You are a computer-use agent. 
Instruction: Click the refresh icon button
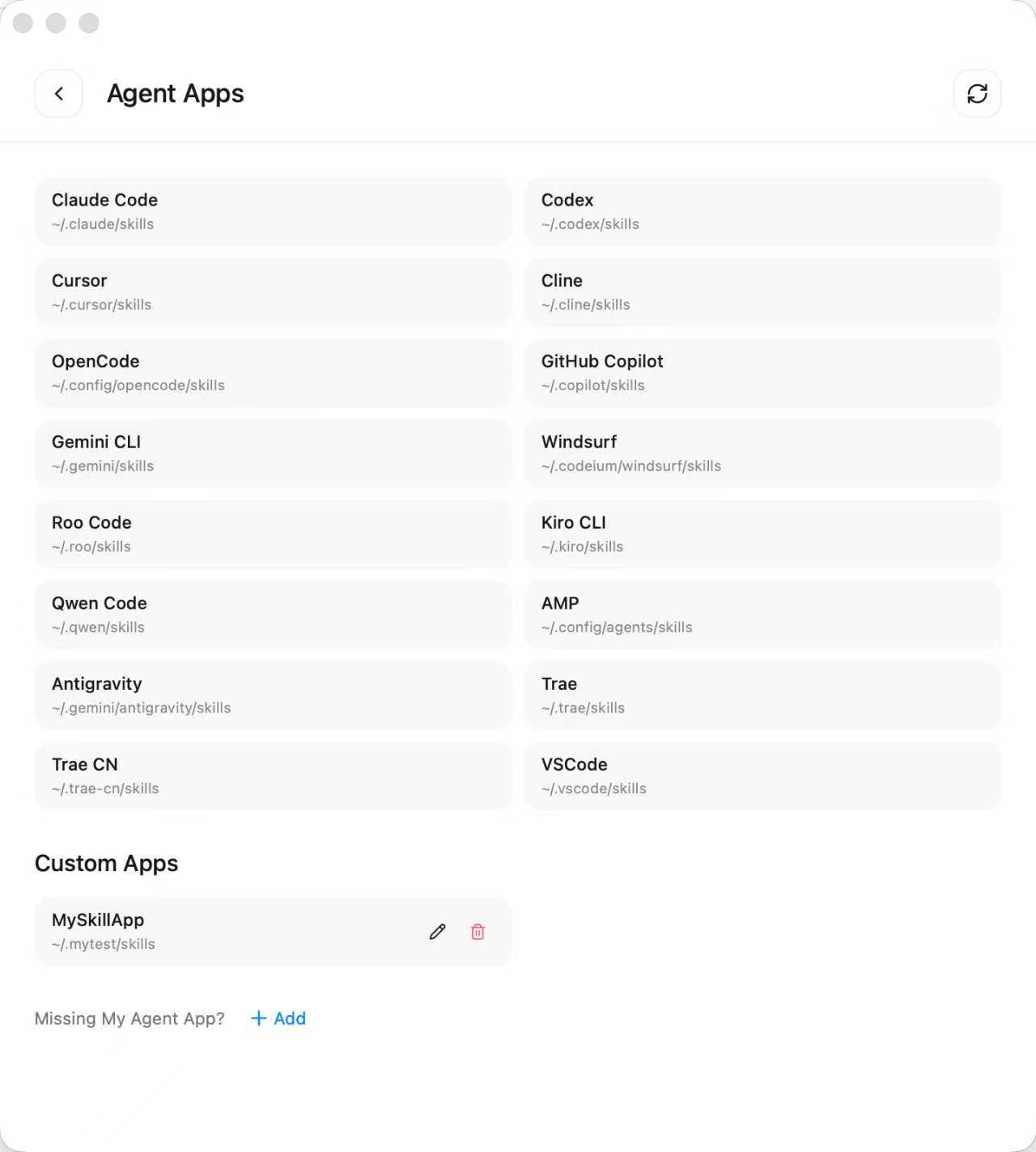[977, 94]
